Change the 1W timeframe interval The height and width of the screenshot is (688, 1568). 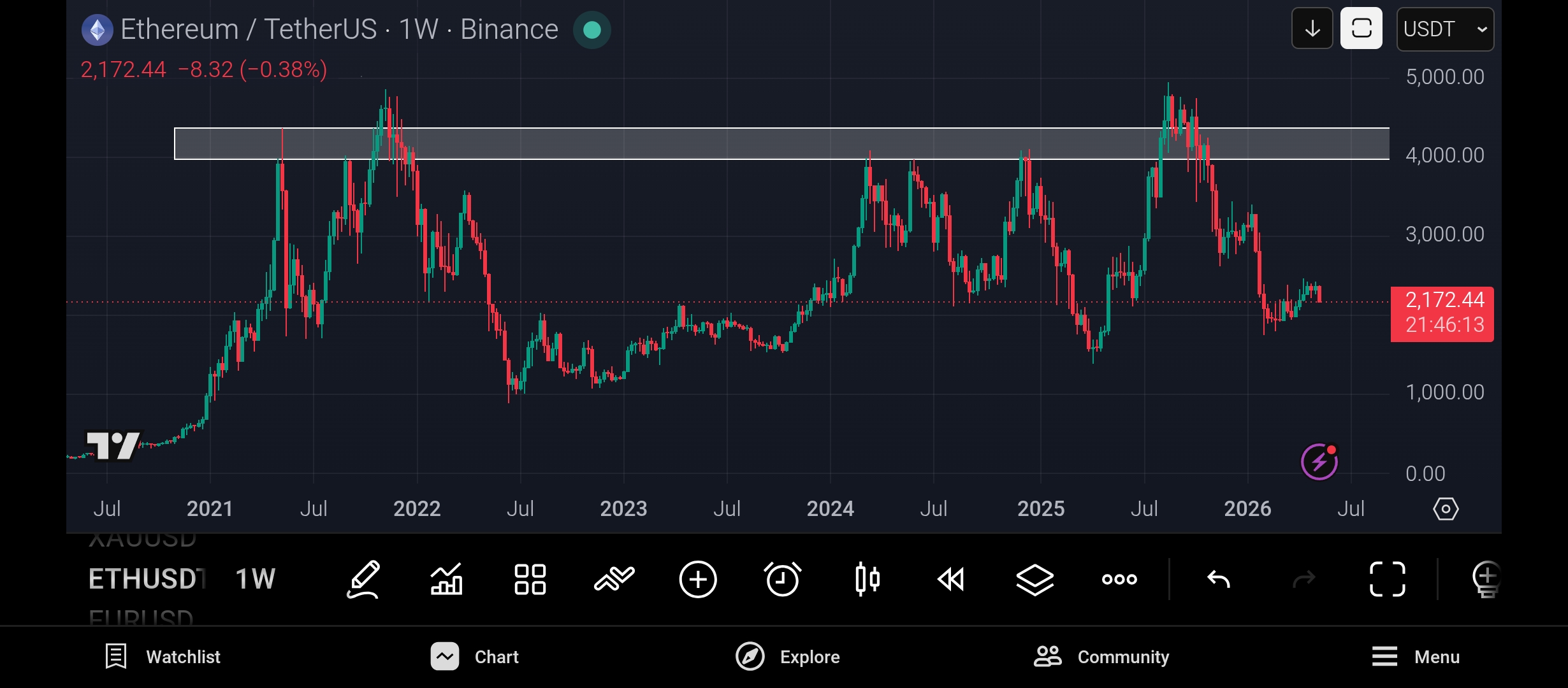(x=255, y=579)
